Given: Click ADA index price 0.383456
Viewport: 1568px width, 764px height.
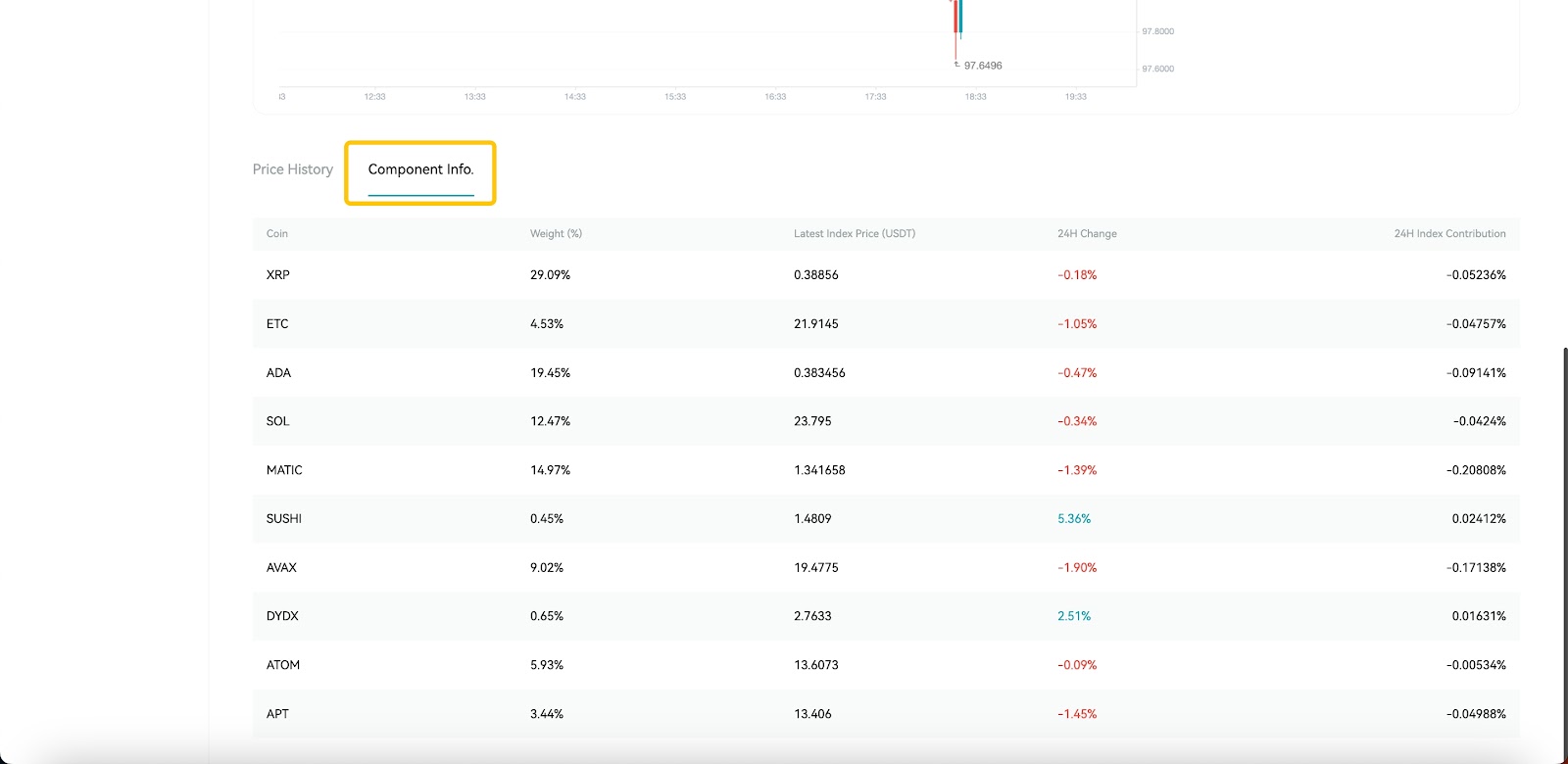Looking at the screenshot, I should (819, 373).
